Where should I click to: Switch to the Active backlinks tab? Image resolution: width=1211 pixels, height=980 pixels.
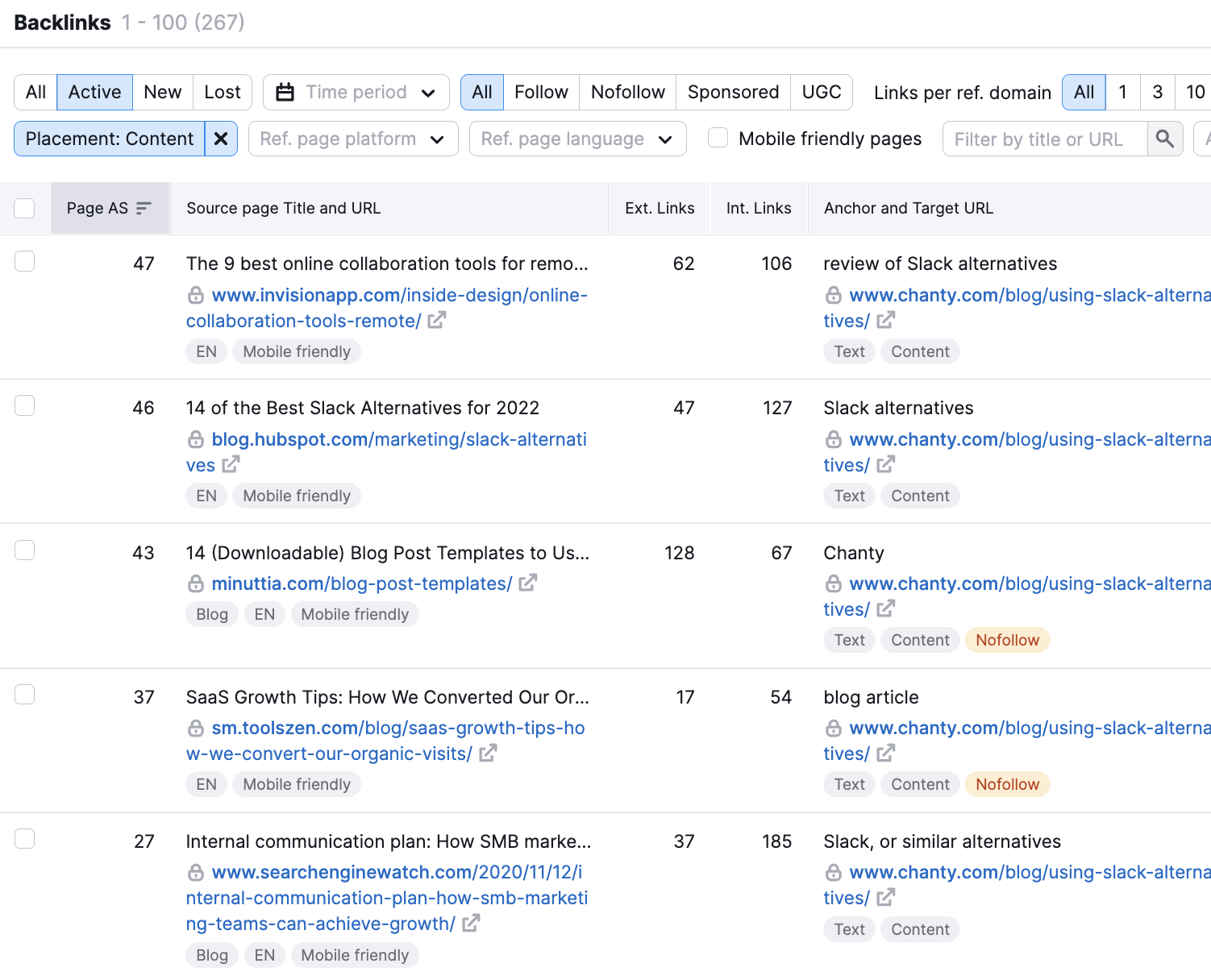coord(94,92)
